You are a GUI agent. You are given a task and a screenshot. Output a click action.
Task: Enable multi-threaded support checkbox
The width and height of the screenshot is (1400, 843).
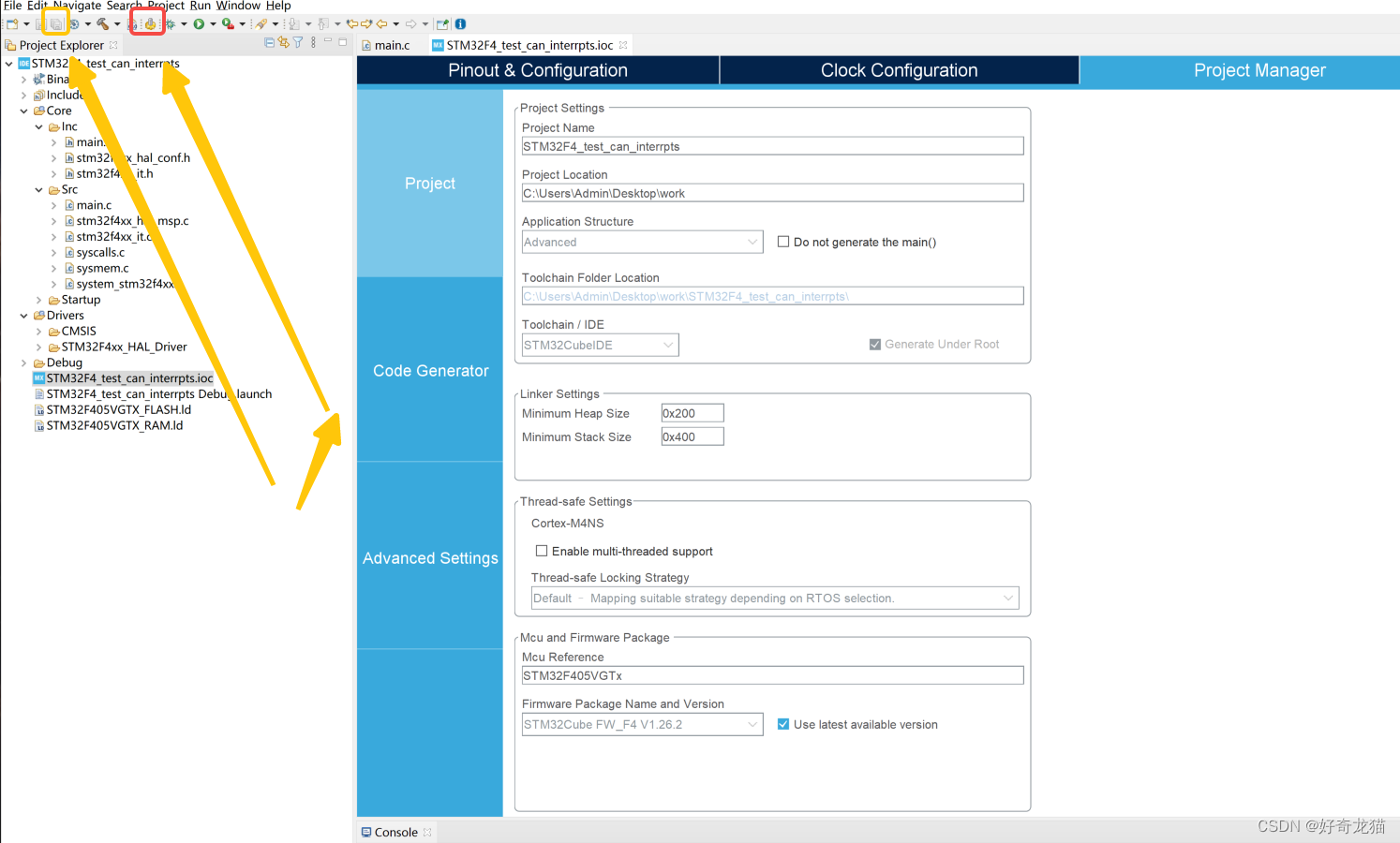point(542,551)
